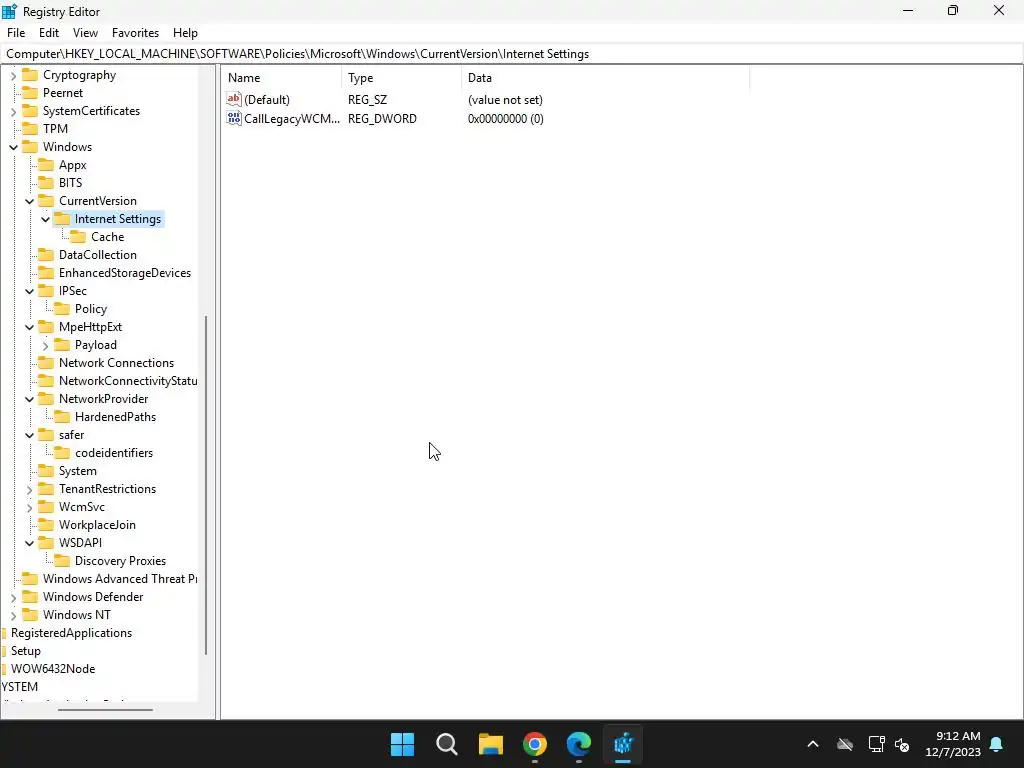Viewport: 1024px width, 768px height.
Task: Expand the SystemCertificates key
Action: pos(14,112)
